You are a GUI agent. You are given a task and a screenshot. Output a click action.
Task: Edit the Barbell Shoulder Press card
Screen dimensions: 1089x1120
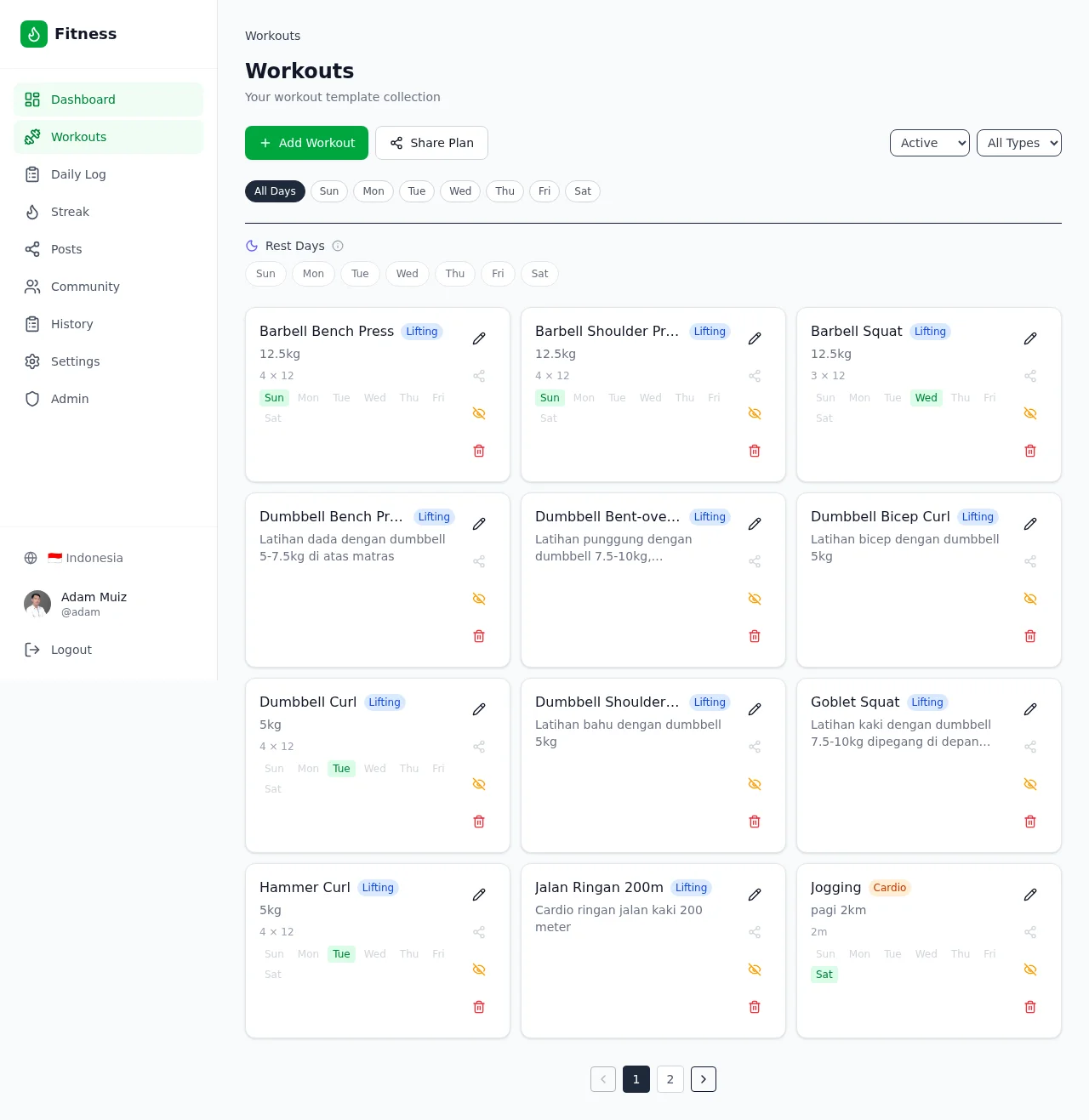755,338
